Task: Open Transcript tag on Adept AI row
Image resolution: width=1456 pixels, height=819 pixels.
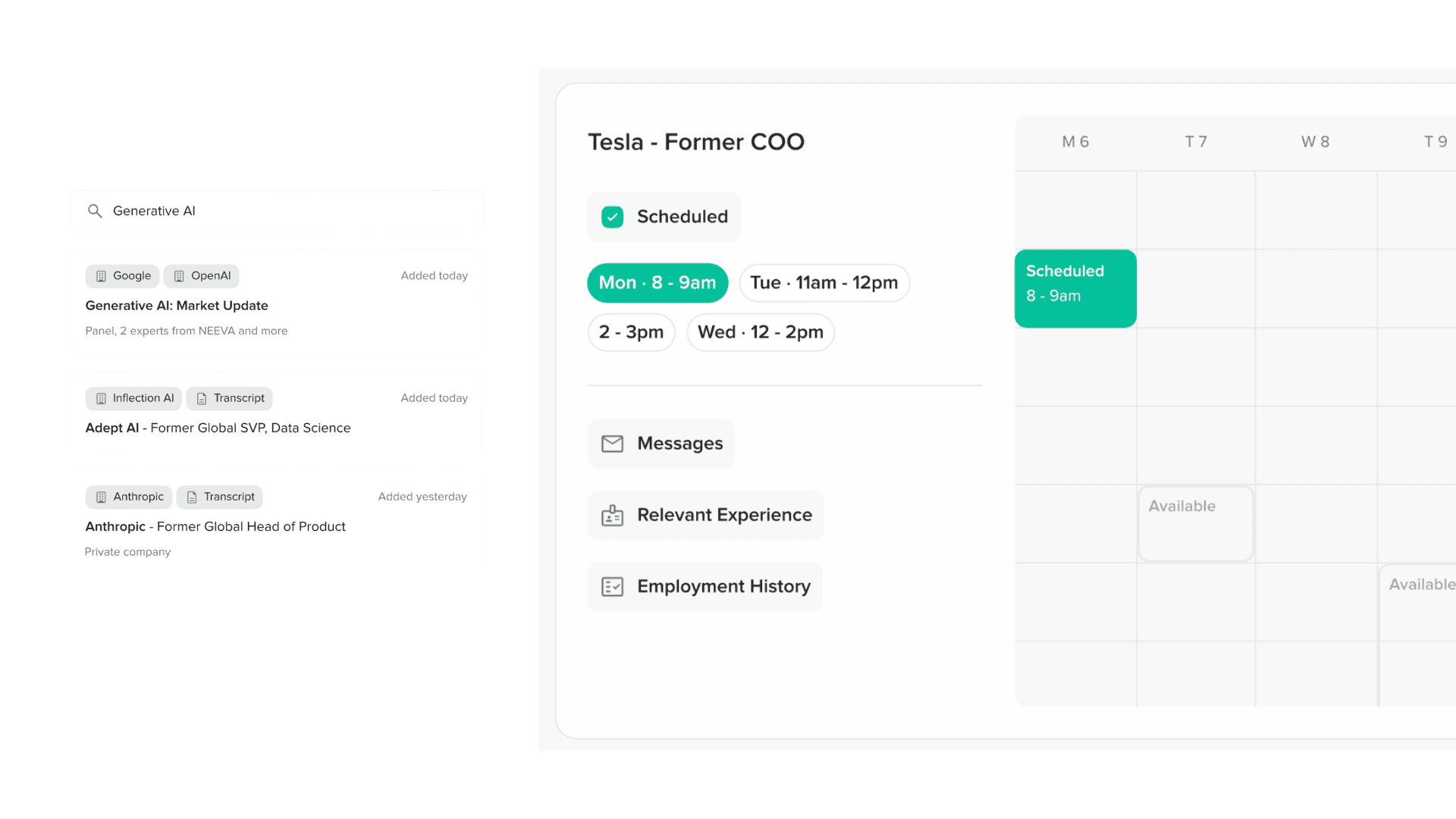Action: click(x=229, y=398)
